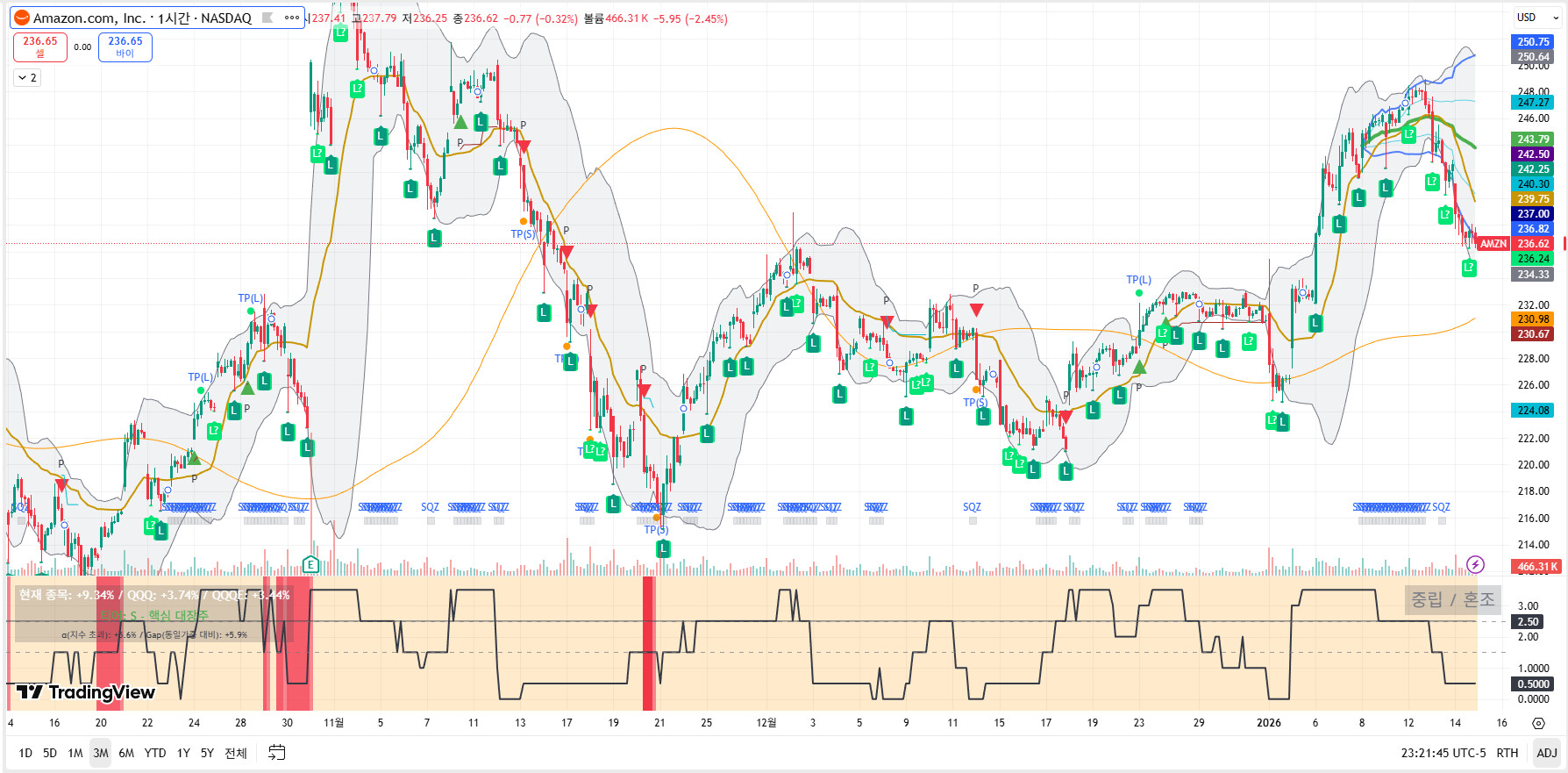Collapse the indicator legend showing 2
The image size is (1568, 773).
(x=27, y=78)
